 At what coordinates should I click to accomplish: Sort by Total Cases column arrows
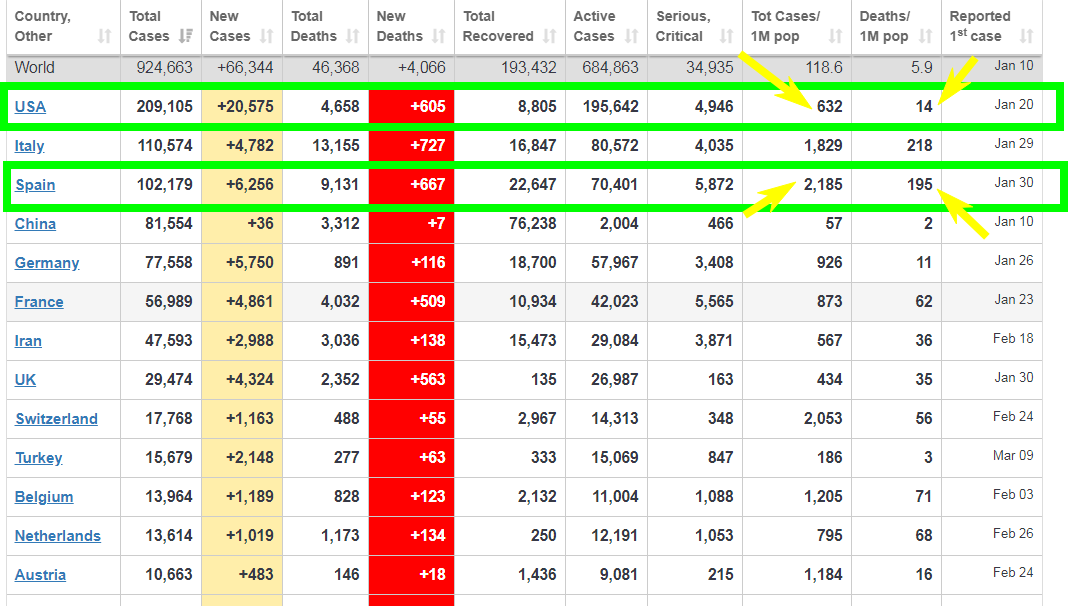[x=185, y=36]
